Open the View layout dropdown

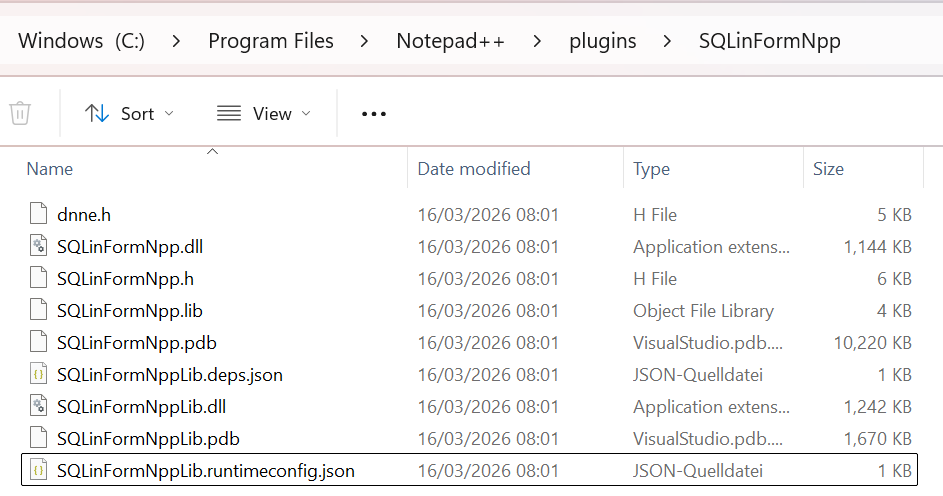264,114
